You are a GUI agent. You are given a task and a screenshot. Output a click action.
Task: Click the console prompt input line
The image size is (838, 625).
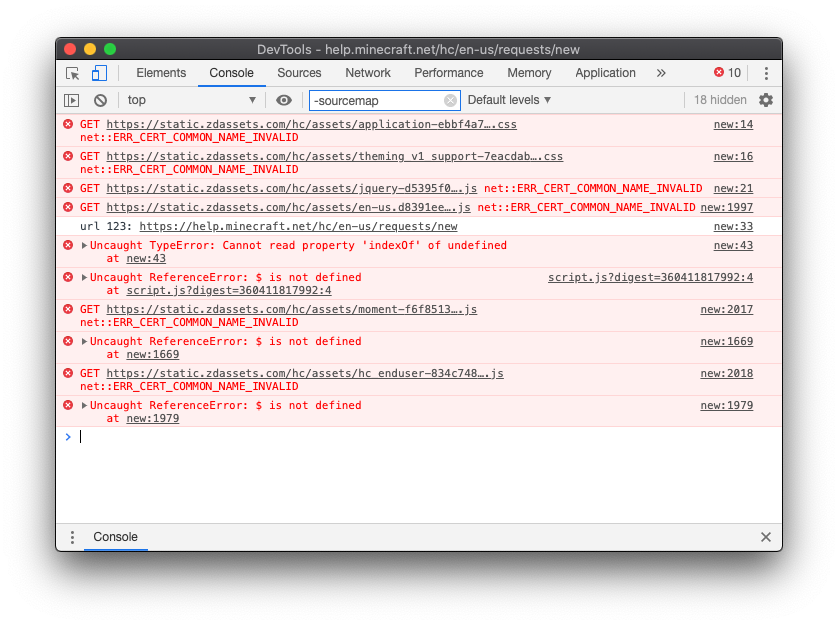pyautogui.click(x=419, y=437)
